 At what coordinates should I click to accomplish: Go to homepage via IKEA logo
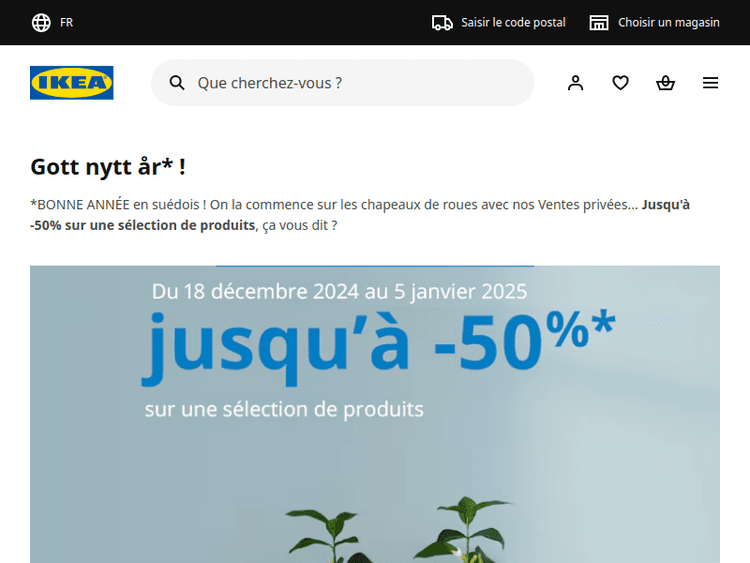point(72,83)
